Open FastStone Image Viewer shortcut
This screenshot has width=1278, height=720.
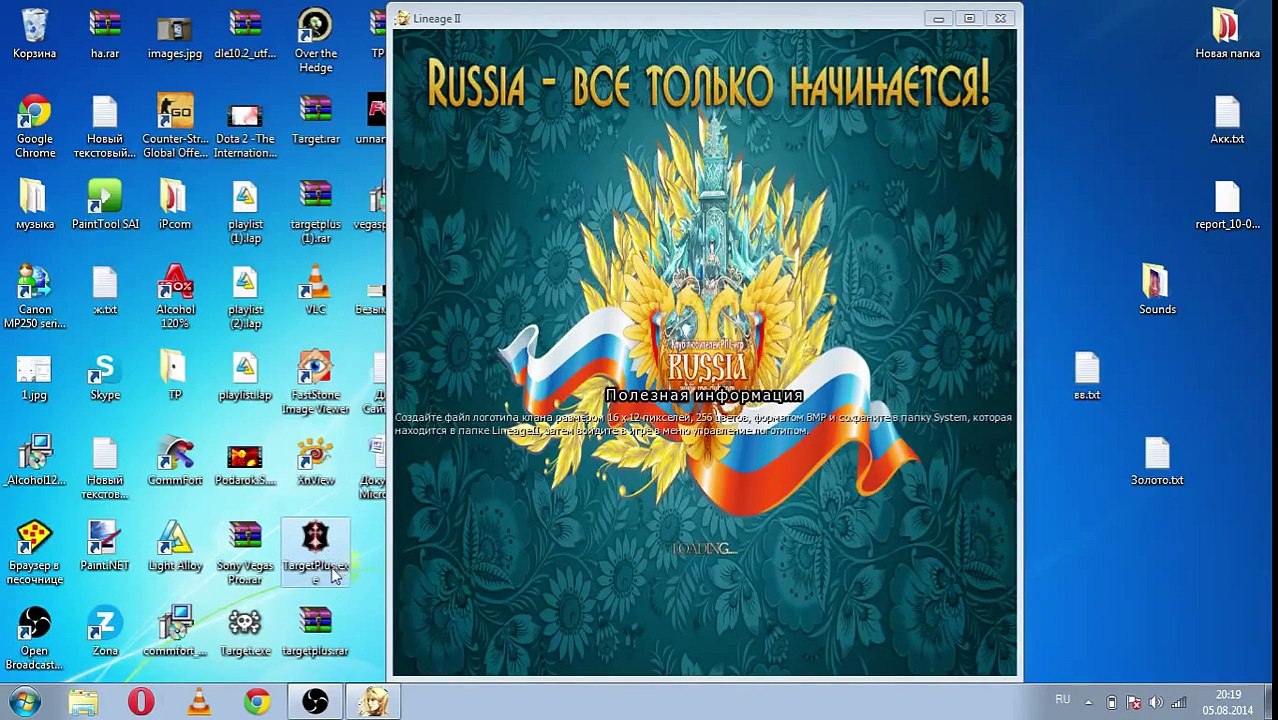click(x=315, y=382)
